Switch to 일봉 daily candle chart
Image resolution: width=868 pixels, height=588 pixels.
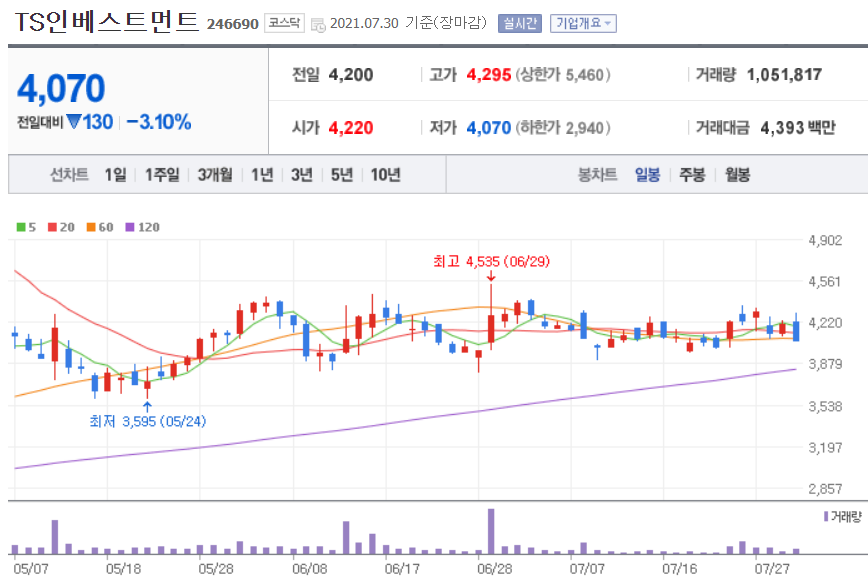pos(647,175)
